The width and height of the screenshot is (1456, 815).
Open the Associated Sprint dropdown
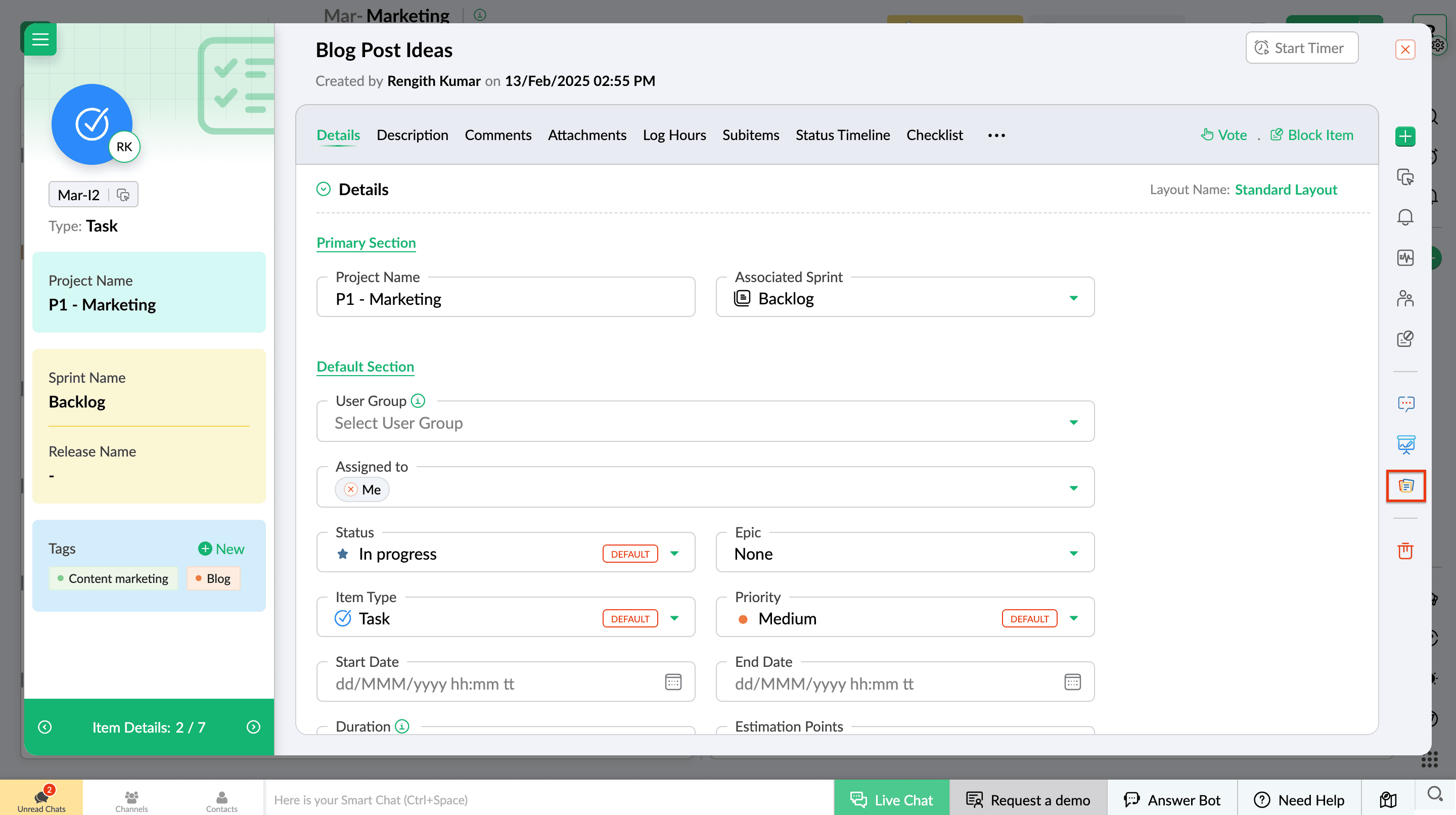pos(1073,298)
